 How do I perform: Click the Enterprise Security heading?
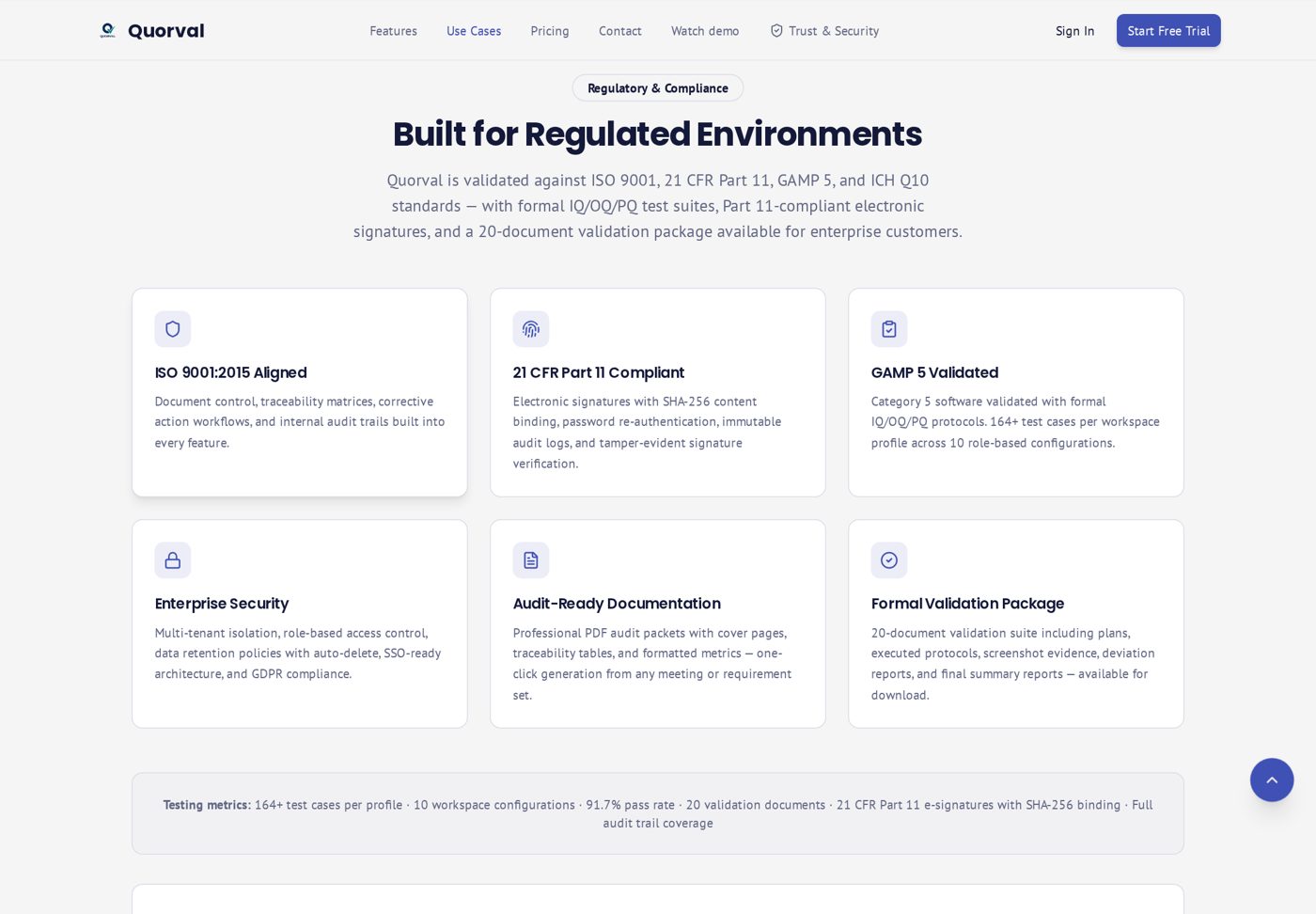point(222,604)
